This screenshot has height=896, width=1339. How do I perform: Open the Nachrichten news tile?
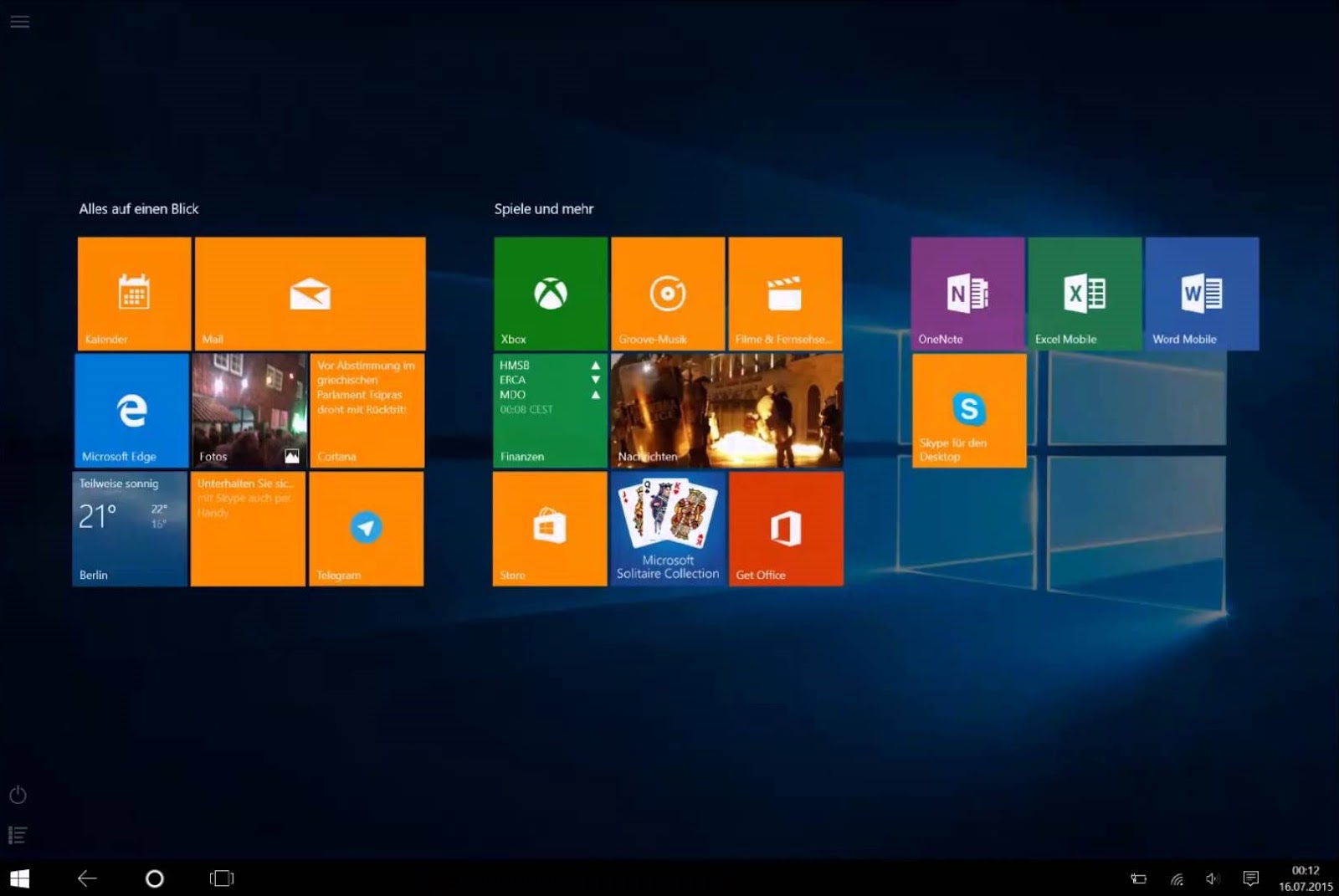726,411
